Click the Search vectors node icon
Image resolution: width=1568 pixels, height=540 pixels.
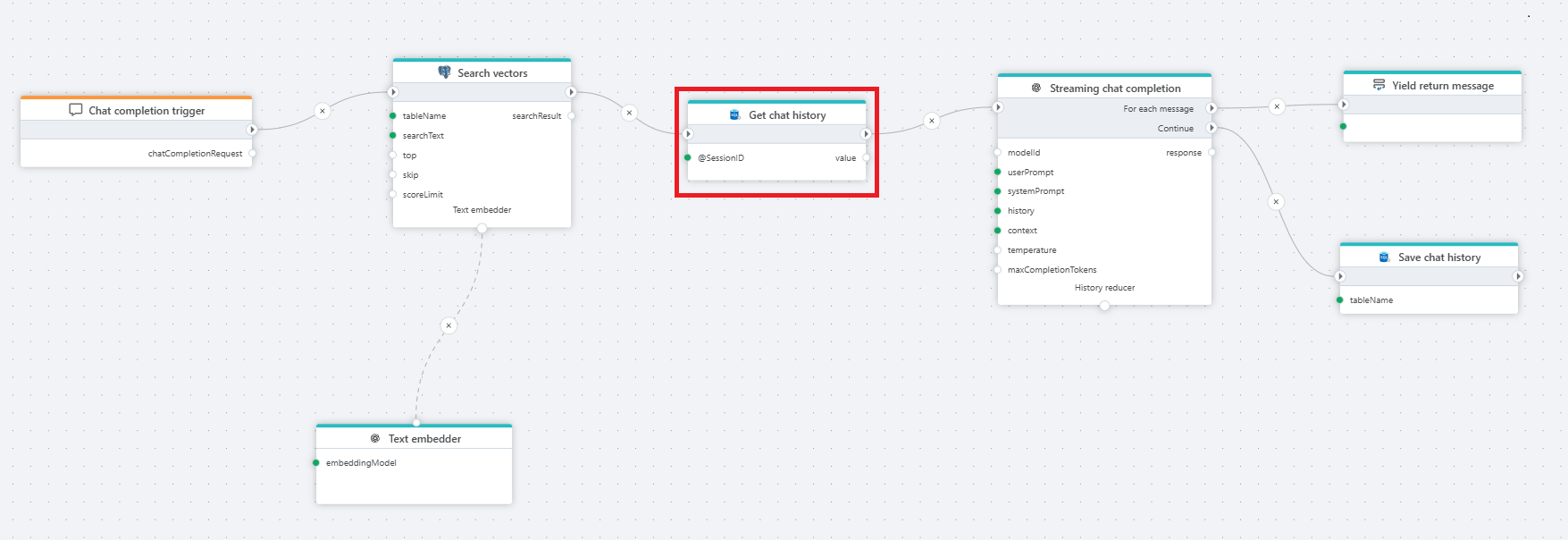[x=444, y=72]
